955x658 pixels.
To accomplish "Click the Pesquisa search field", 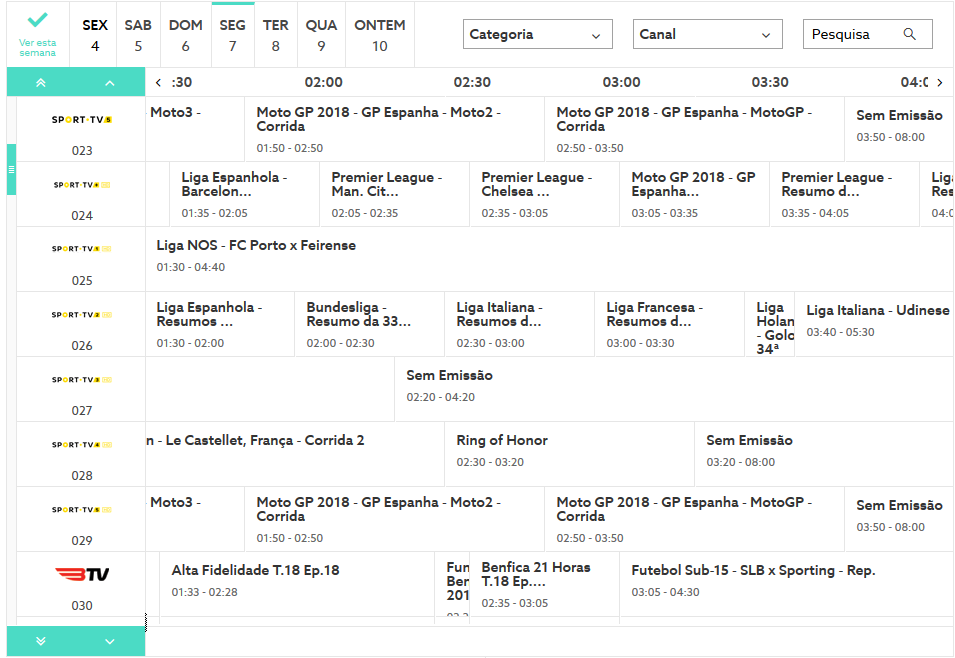I will point(867,34).
